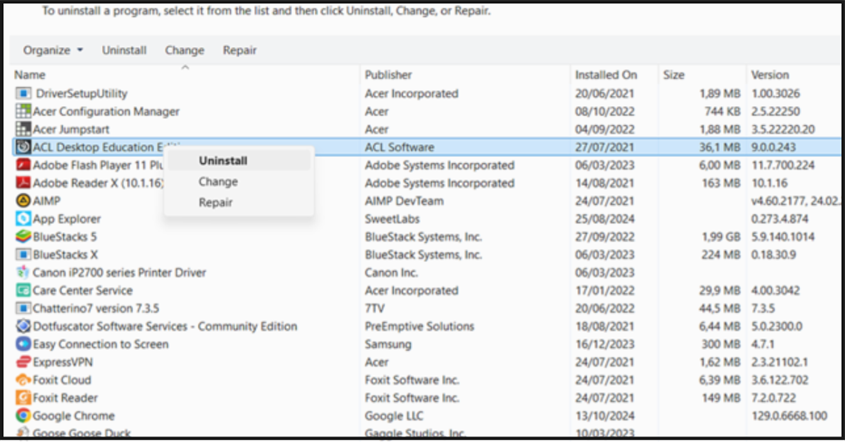
Task: Click the ACL Desktop Education Edition icon
Action: (23, 147)
